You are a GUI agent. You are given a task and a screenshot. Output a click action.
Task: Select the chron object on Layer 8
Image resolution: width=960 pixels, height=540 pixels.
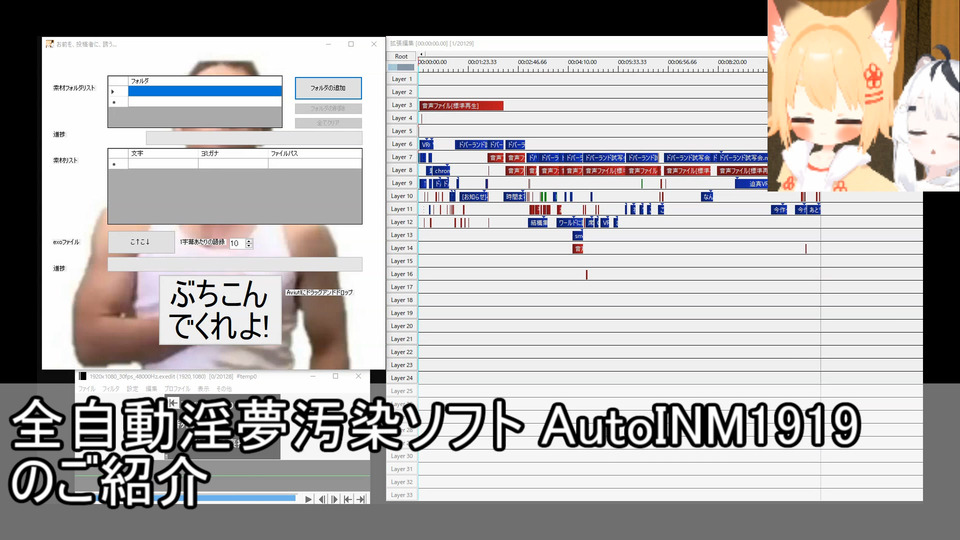441,171
